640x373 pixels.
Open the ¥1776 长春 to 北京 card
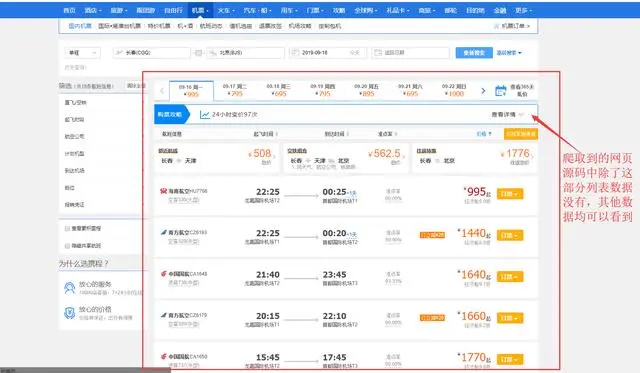pos(475,158)
